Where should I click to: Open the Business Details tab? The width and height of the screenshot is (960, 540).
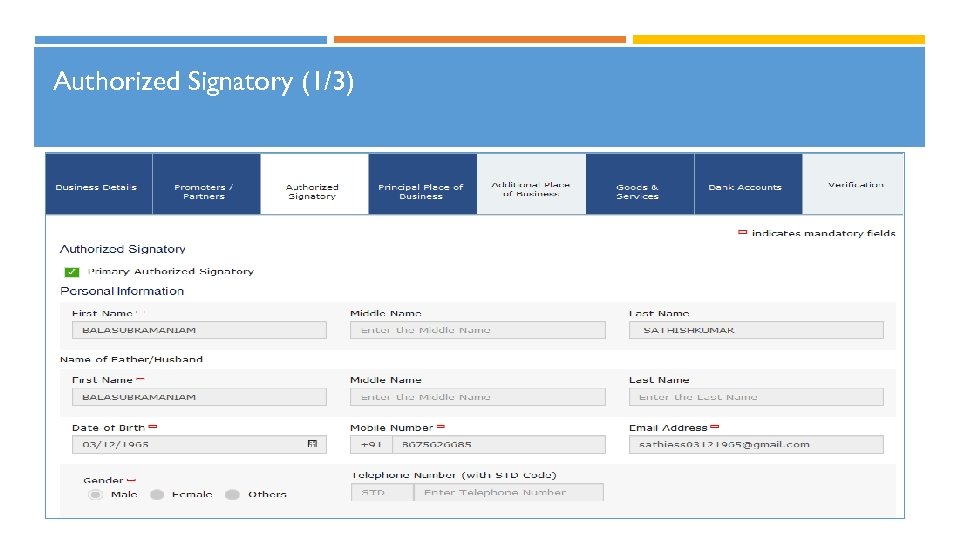coord(99,184)
